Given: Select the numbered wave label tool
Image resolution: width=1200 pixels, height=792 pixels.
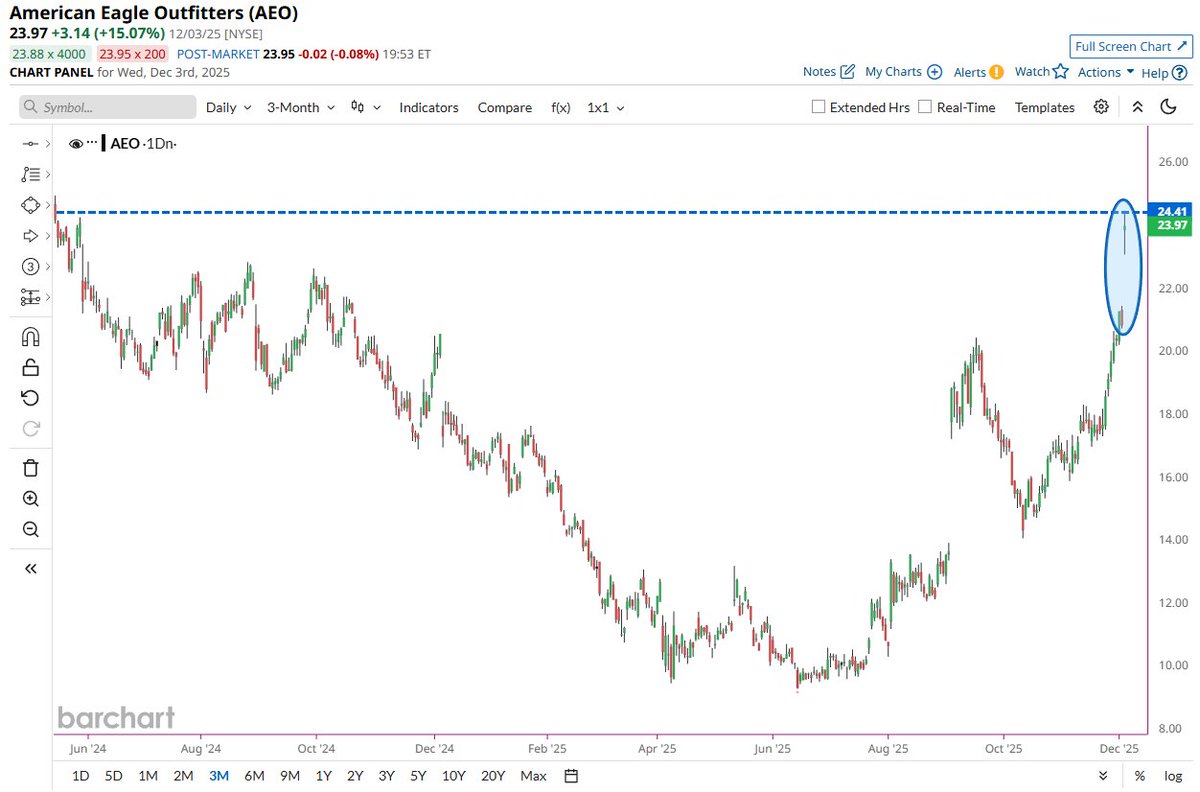Looking at the screenshot, I should pyautogui.click(x=29, y=267).
